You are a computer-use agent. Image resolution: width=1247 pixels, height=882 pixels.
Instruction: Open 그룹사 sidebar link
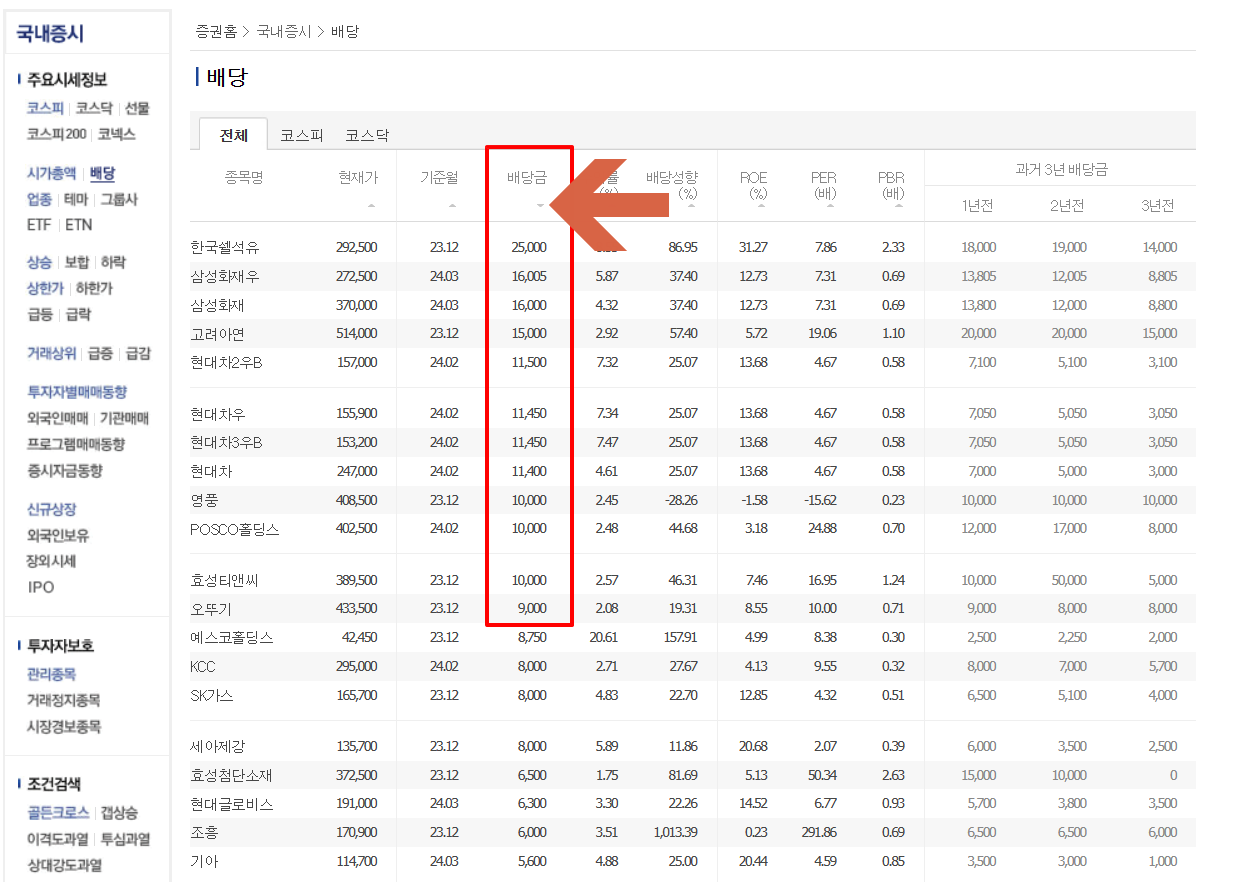(119, 199)
